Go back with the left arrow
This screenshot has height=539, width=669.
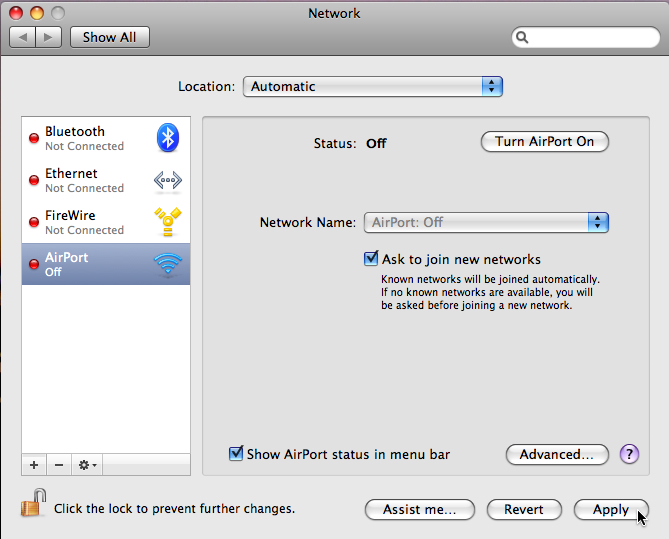[23, 37]
